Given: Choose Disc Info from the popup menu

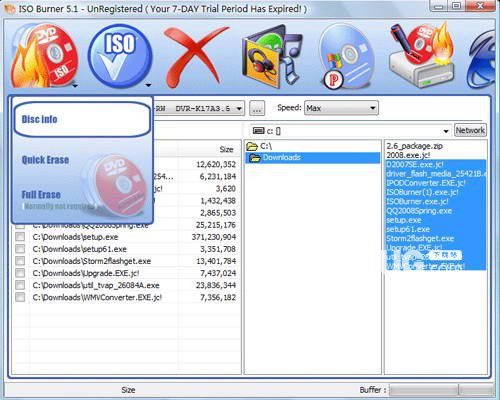Looking at the screenshot, I should pos(82,119).
